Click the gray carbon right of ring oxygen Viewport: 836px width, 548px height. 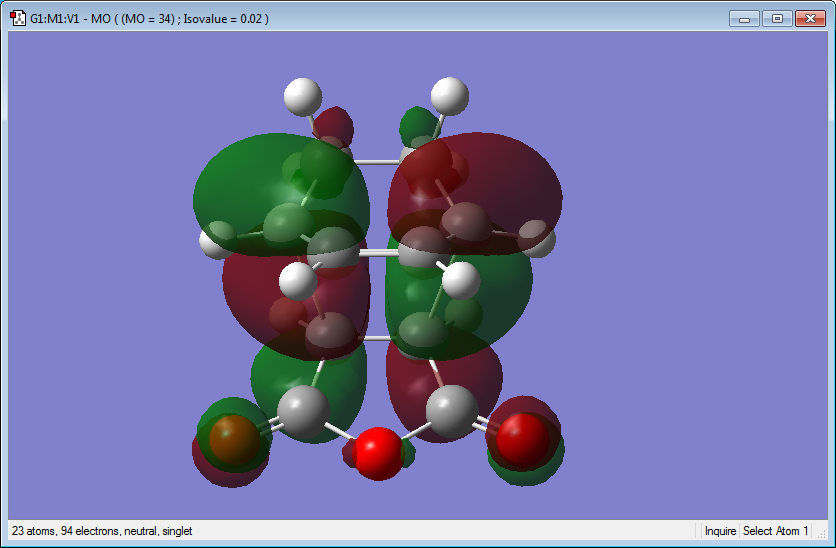pos(452,412)
